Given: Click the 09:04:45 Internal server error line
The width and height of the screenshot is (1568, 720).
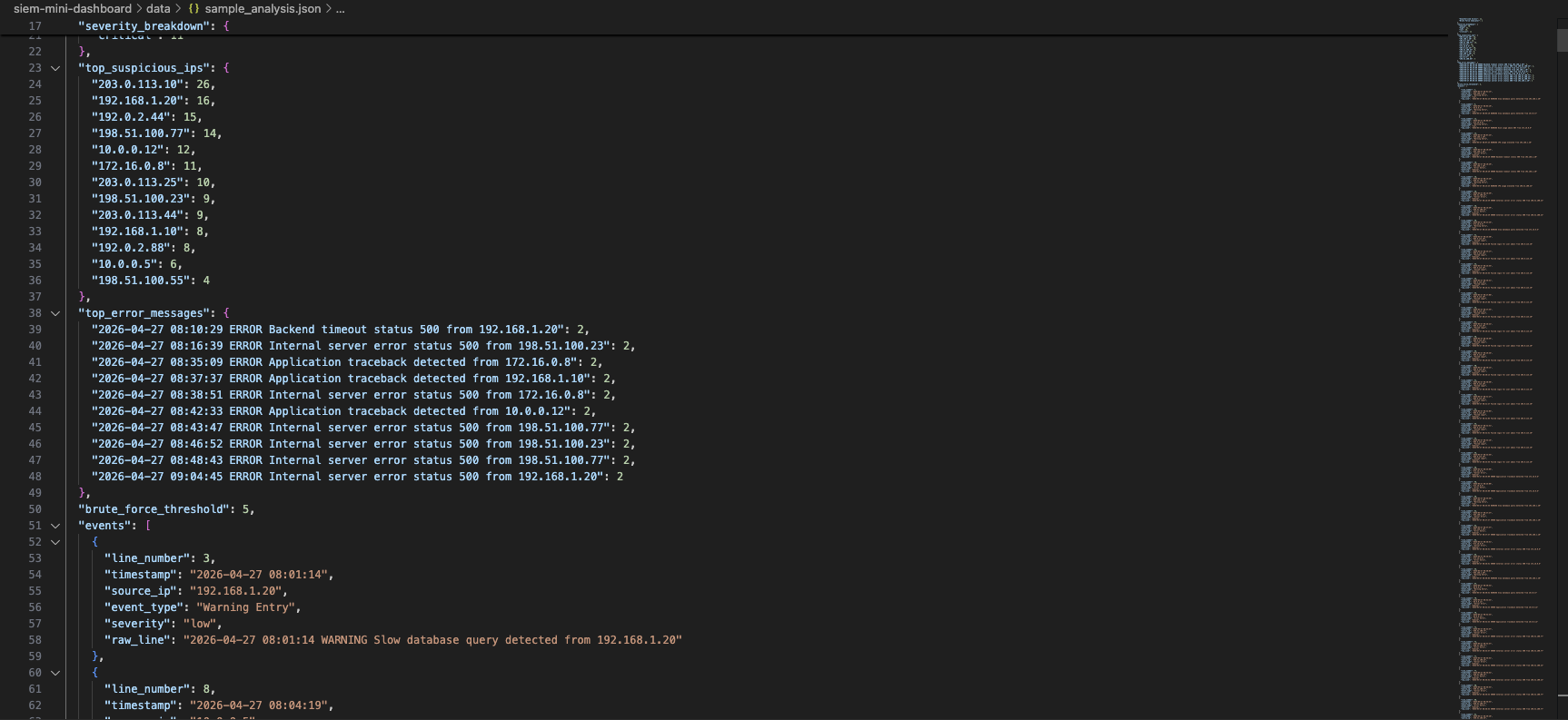Looking at the screenshot, I should point(357,477).
